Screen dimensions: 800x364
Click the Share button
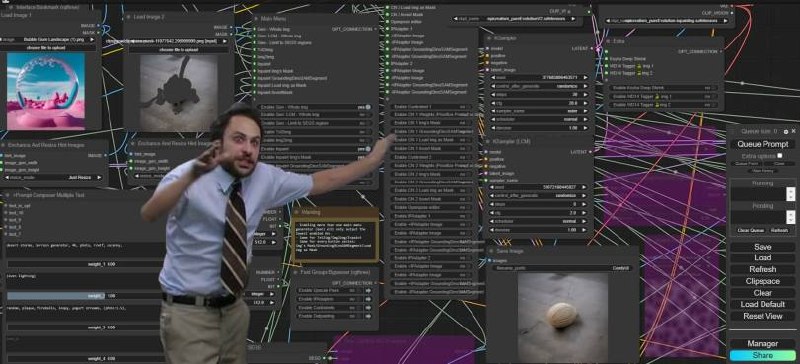(x=762, y=355)
